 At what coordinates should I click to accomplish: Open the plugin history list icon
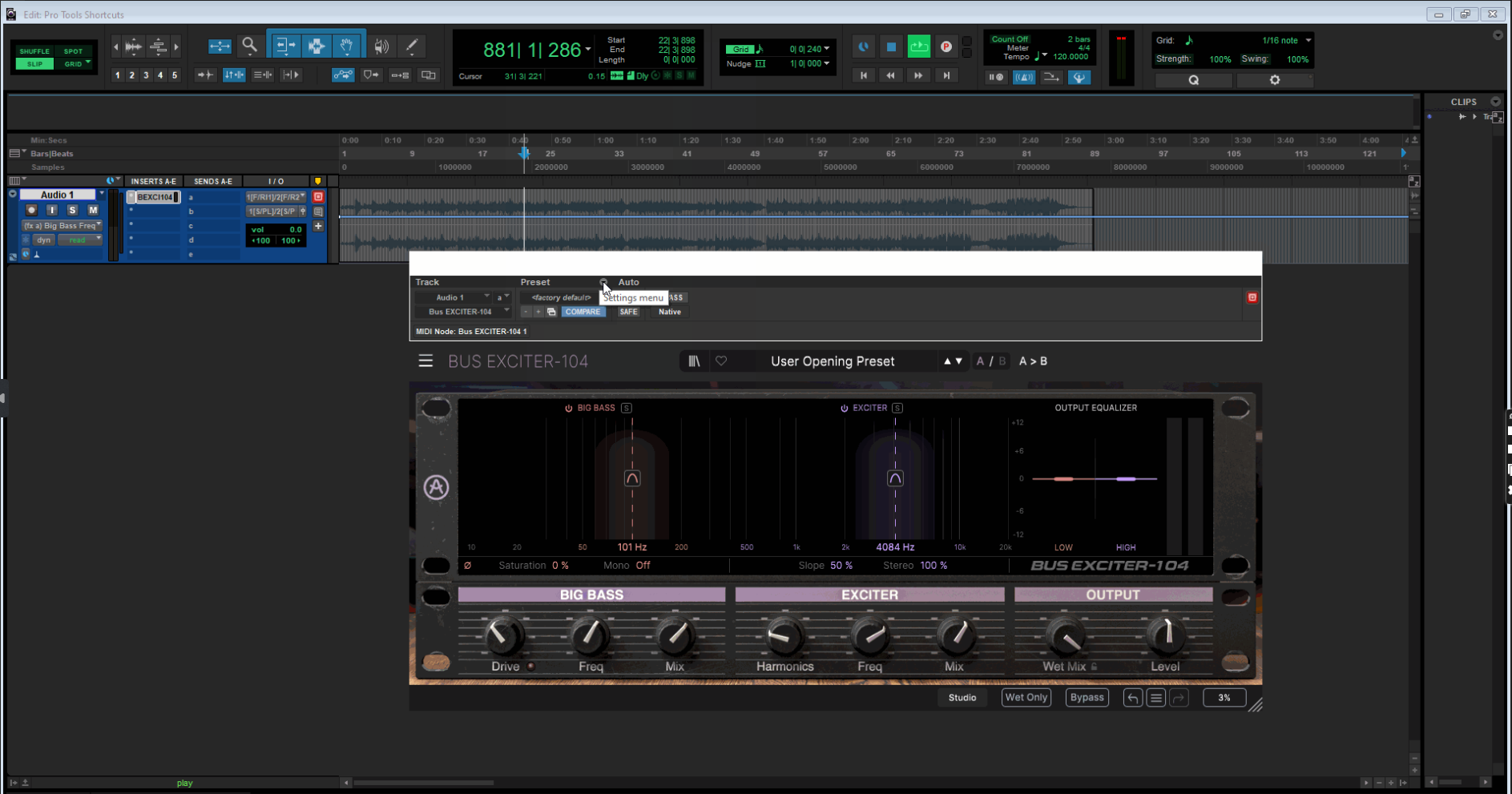(x=1156, y=698)
